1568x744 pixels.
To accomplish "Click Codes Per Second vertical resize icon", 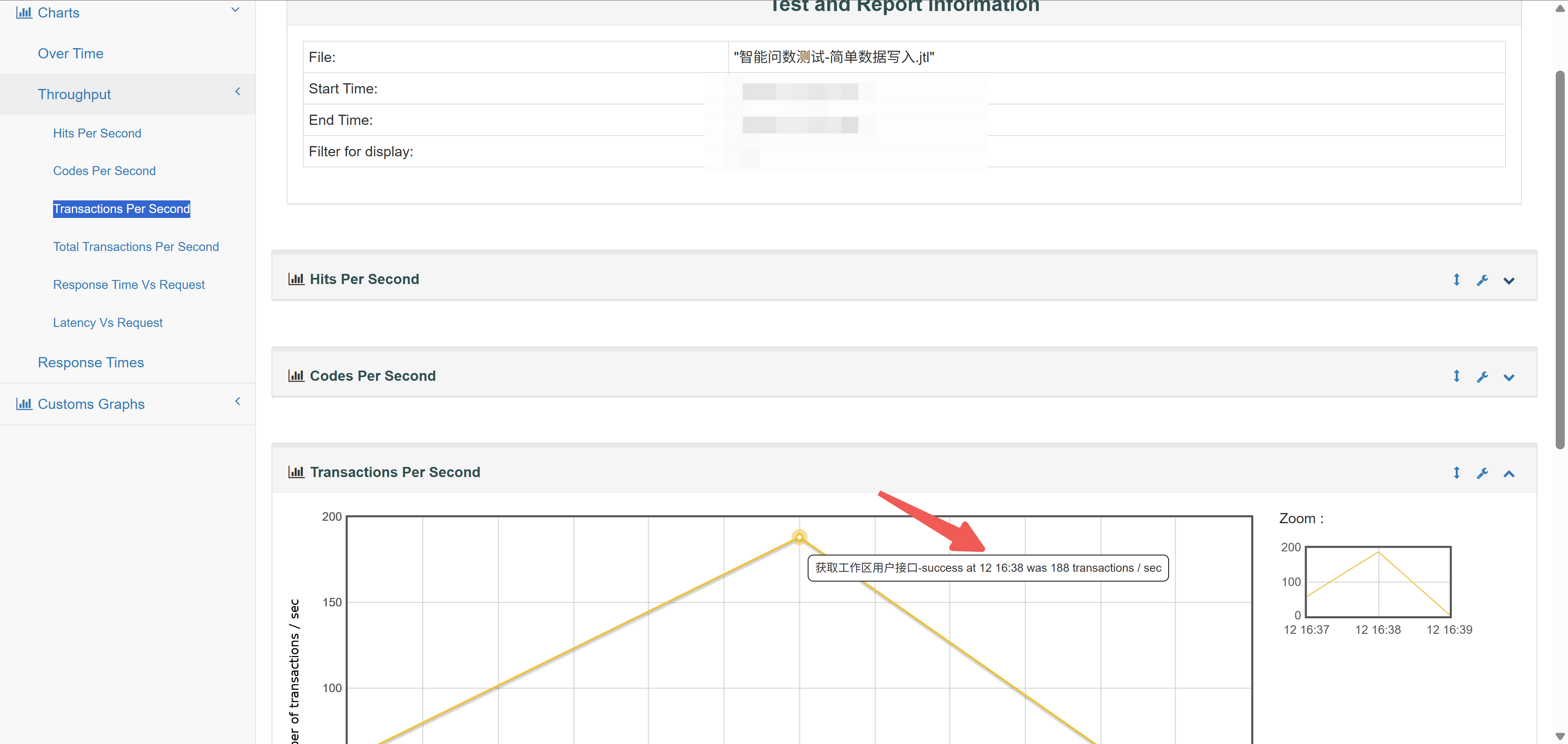I will pos(1457,376).
